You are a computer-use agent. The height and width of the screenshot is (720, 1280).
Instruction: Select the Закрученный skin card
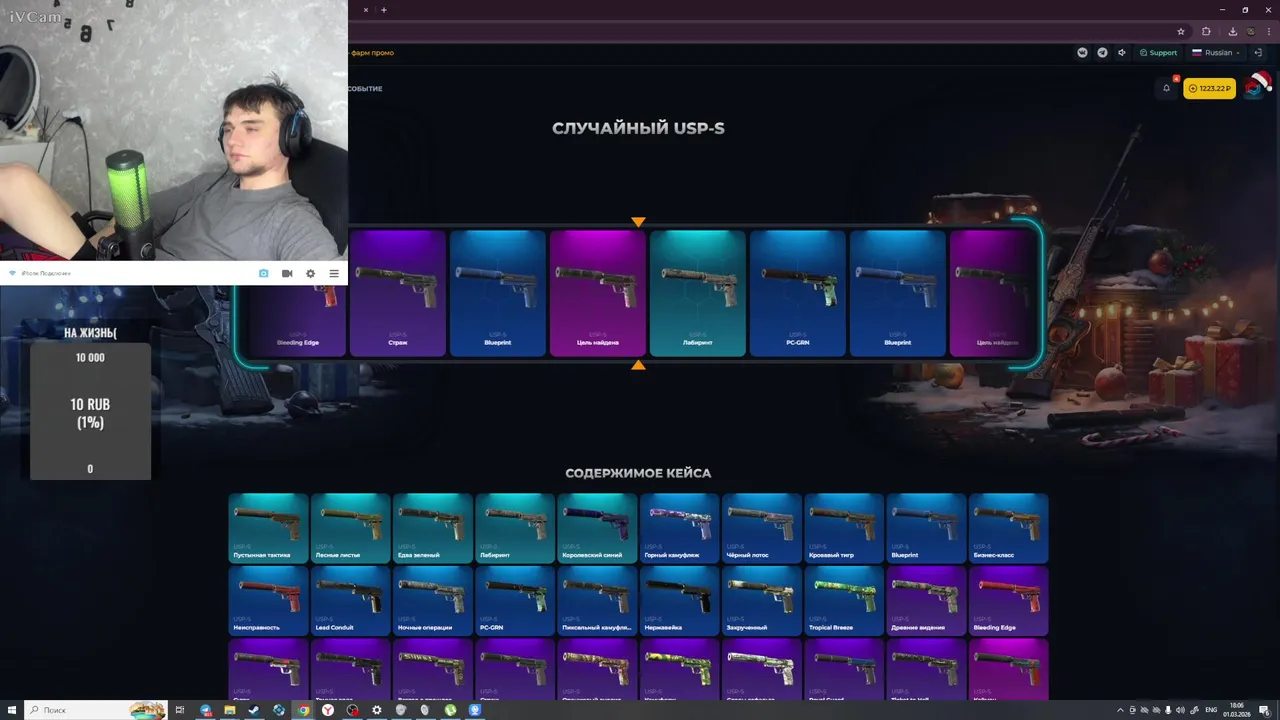[x=762, y=601]
